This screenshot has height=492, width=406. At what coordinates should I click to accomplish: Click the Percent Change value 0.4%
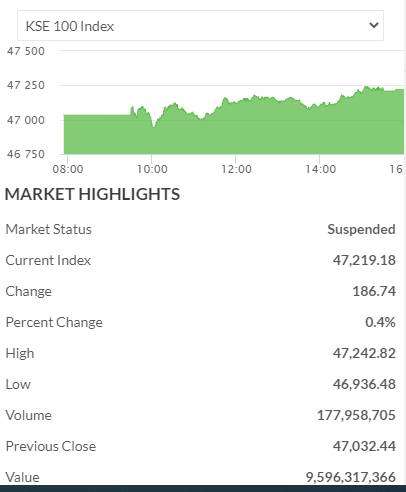380,322
